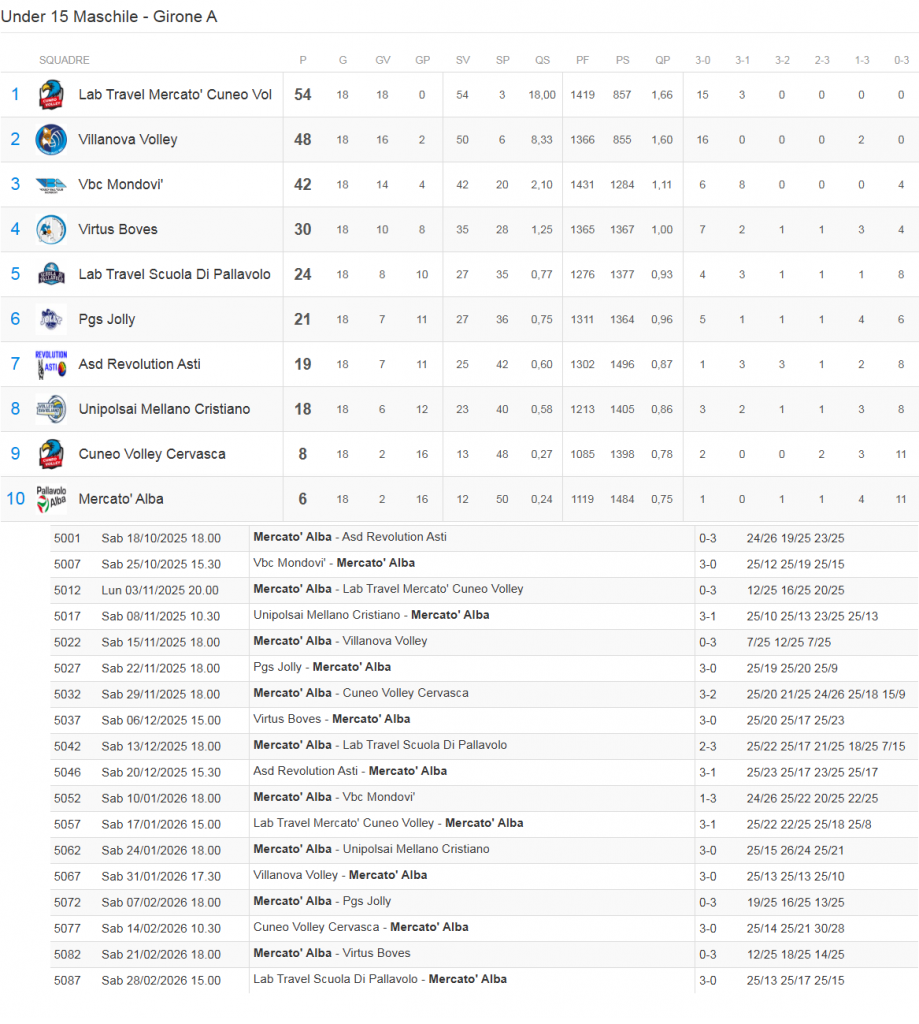Select match 5032 against Cuneo Volley Cervasca
The height and width of the screenshot is (1024, 919).
pyautogui.click(x=360, y=693)
